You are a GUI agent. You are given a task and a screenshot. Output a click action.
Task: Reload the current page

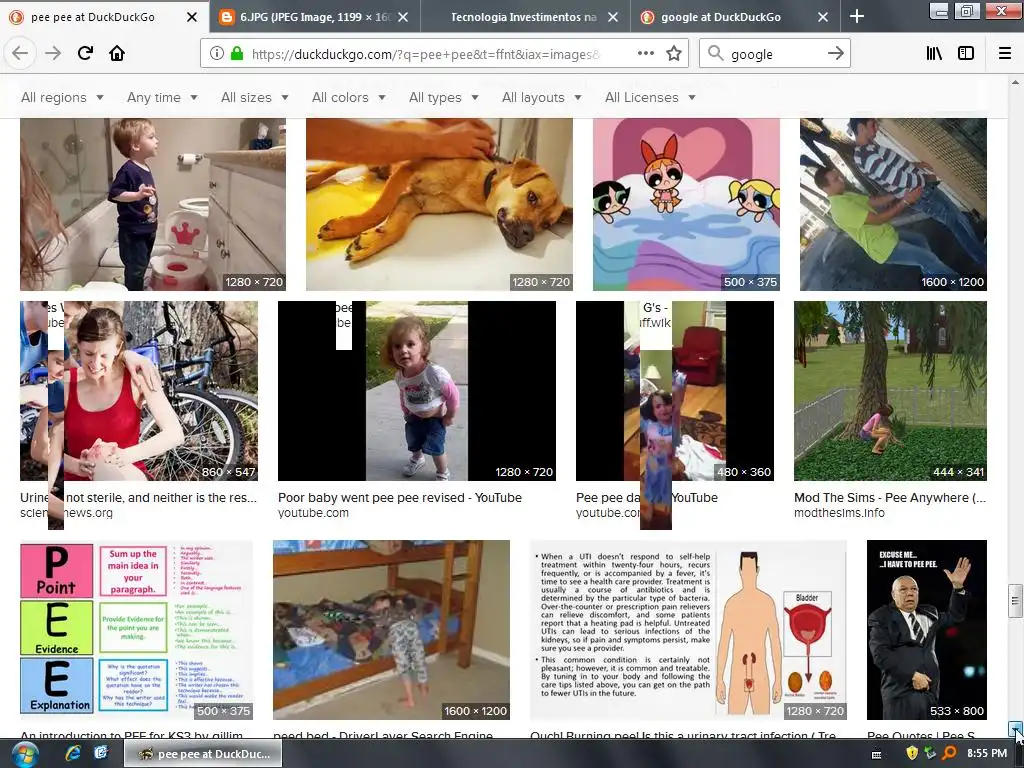(x=86, y=53)
